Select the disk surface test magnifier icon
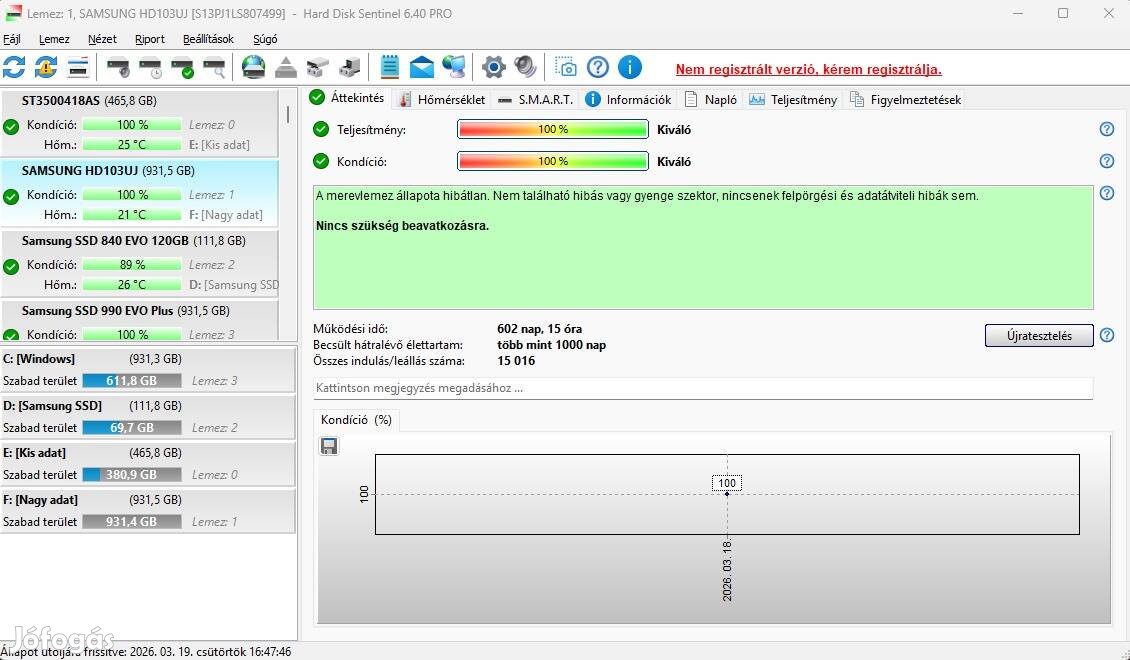This screenshot has height=660, width=1130. (213, 67)
